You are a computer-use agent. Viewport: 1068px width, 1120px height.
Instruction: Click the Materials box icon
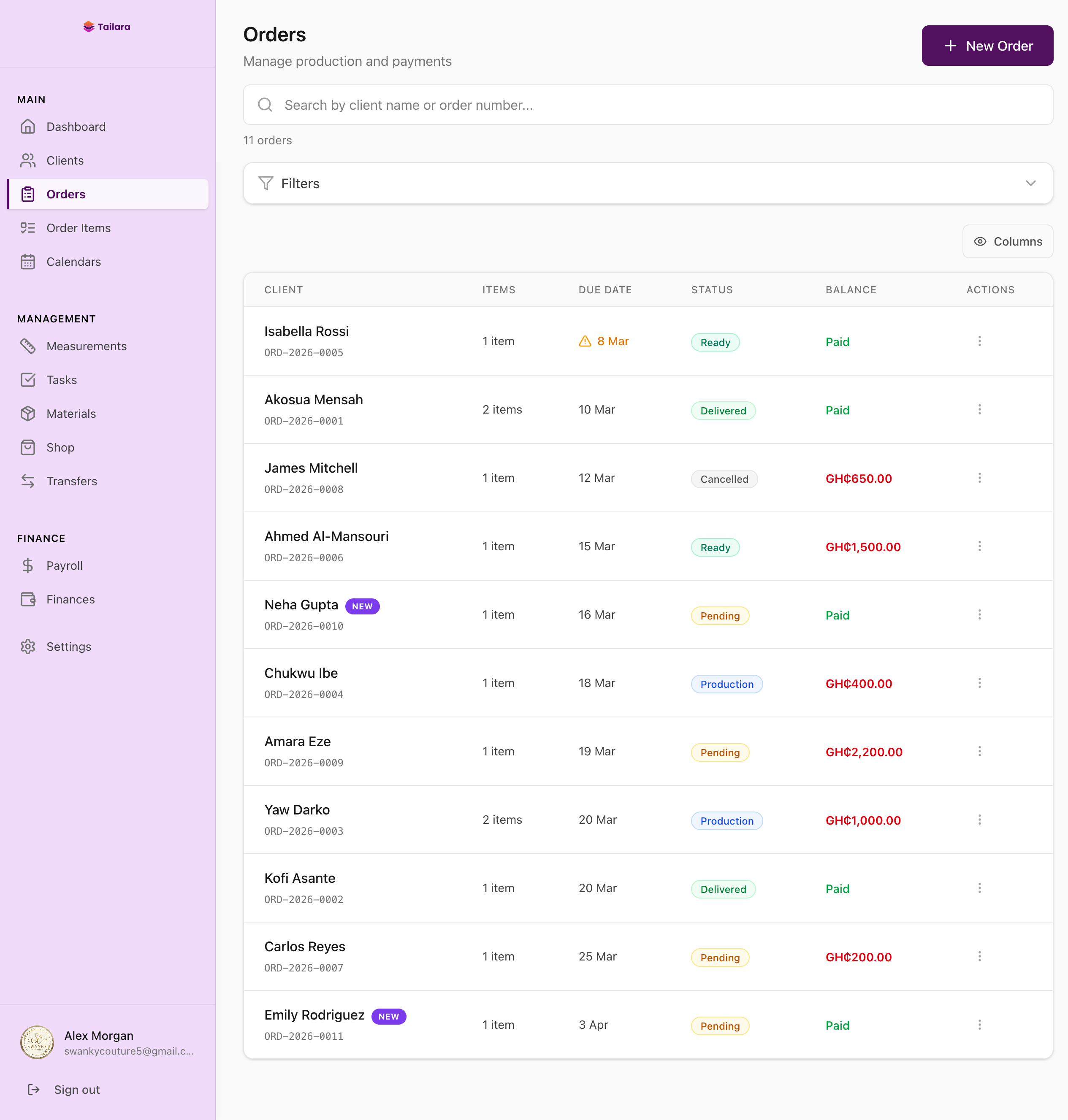28,413
